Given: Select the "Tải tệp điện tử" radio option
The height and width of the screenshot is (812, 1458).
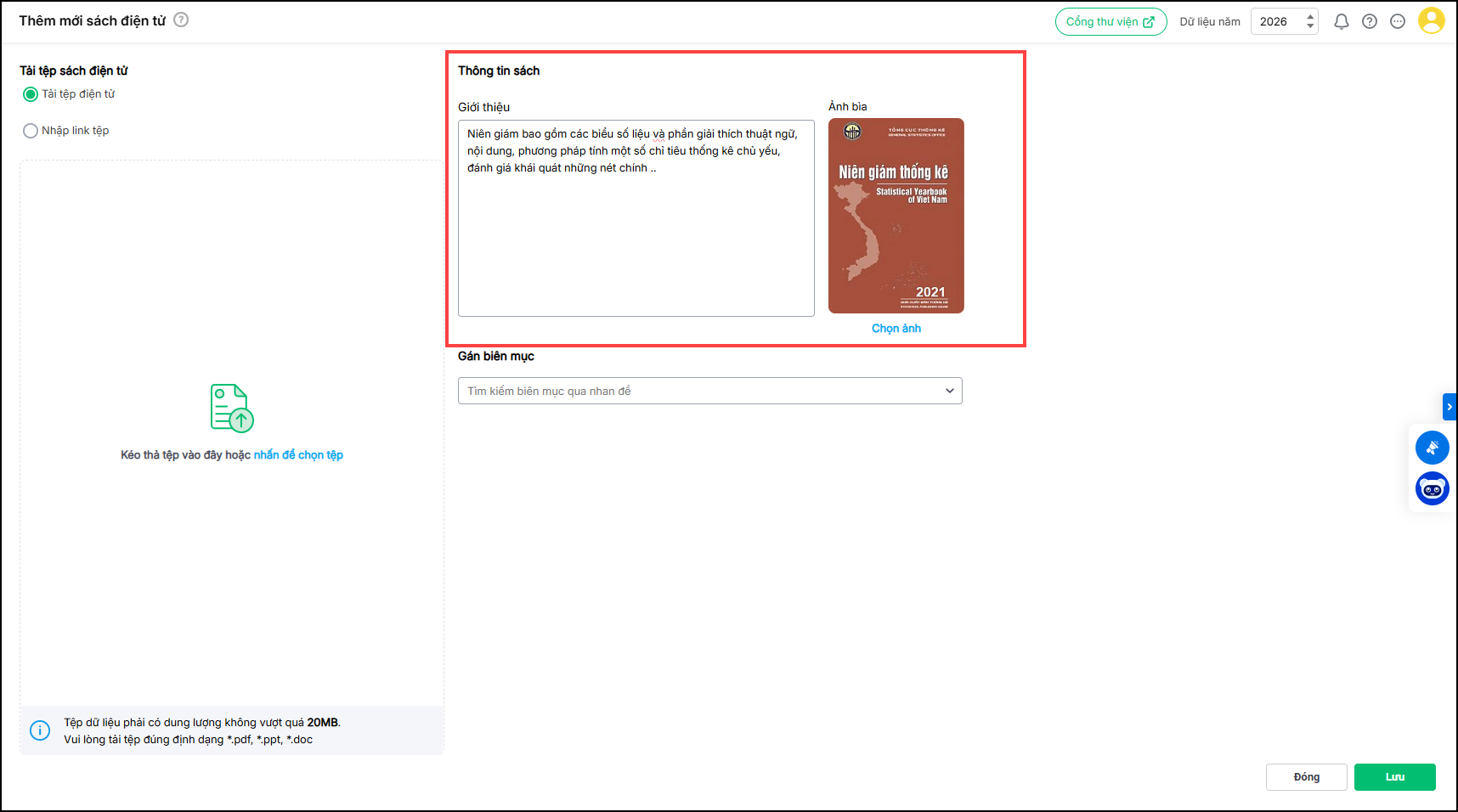Looking at the screenshot, I should coord(31,94).
